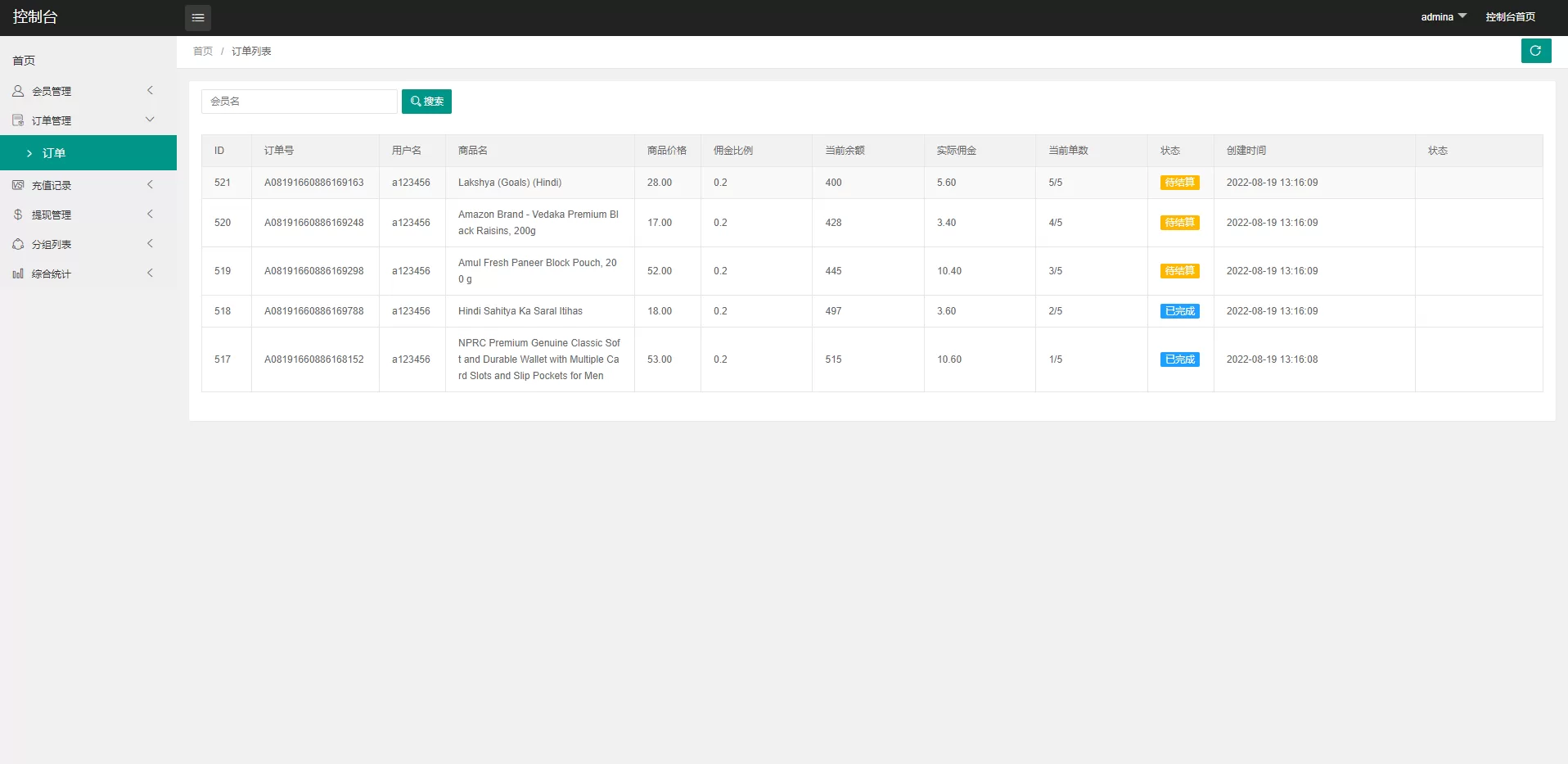Click the 待结算 badge for order 521
The image size is (1568, 764).
pyautogui.click(x=1179, y=183)
